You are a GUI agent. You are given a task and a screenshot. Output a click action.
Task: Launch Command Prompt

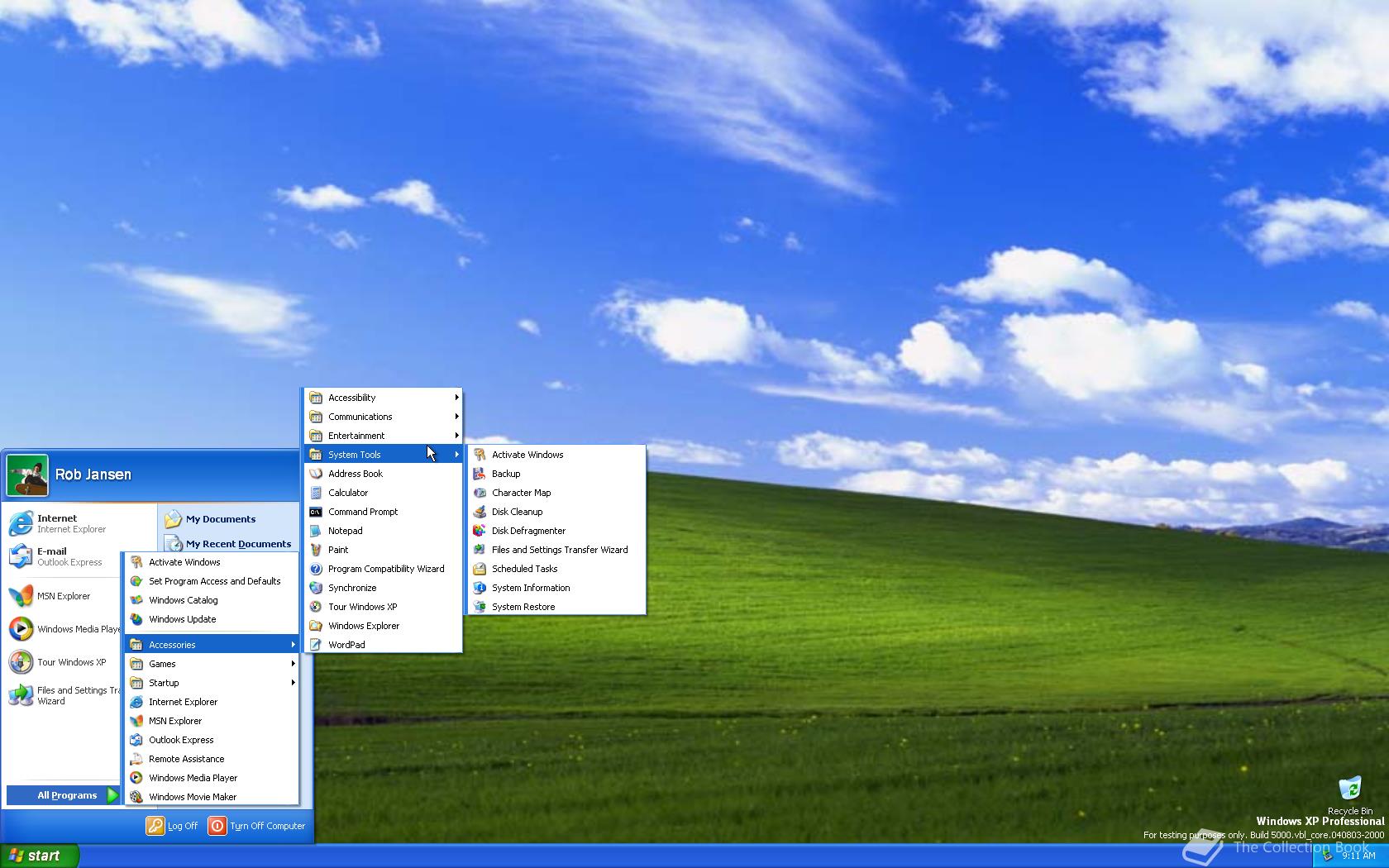coord(362,511)
